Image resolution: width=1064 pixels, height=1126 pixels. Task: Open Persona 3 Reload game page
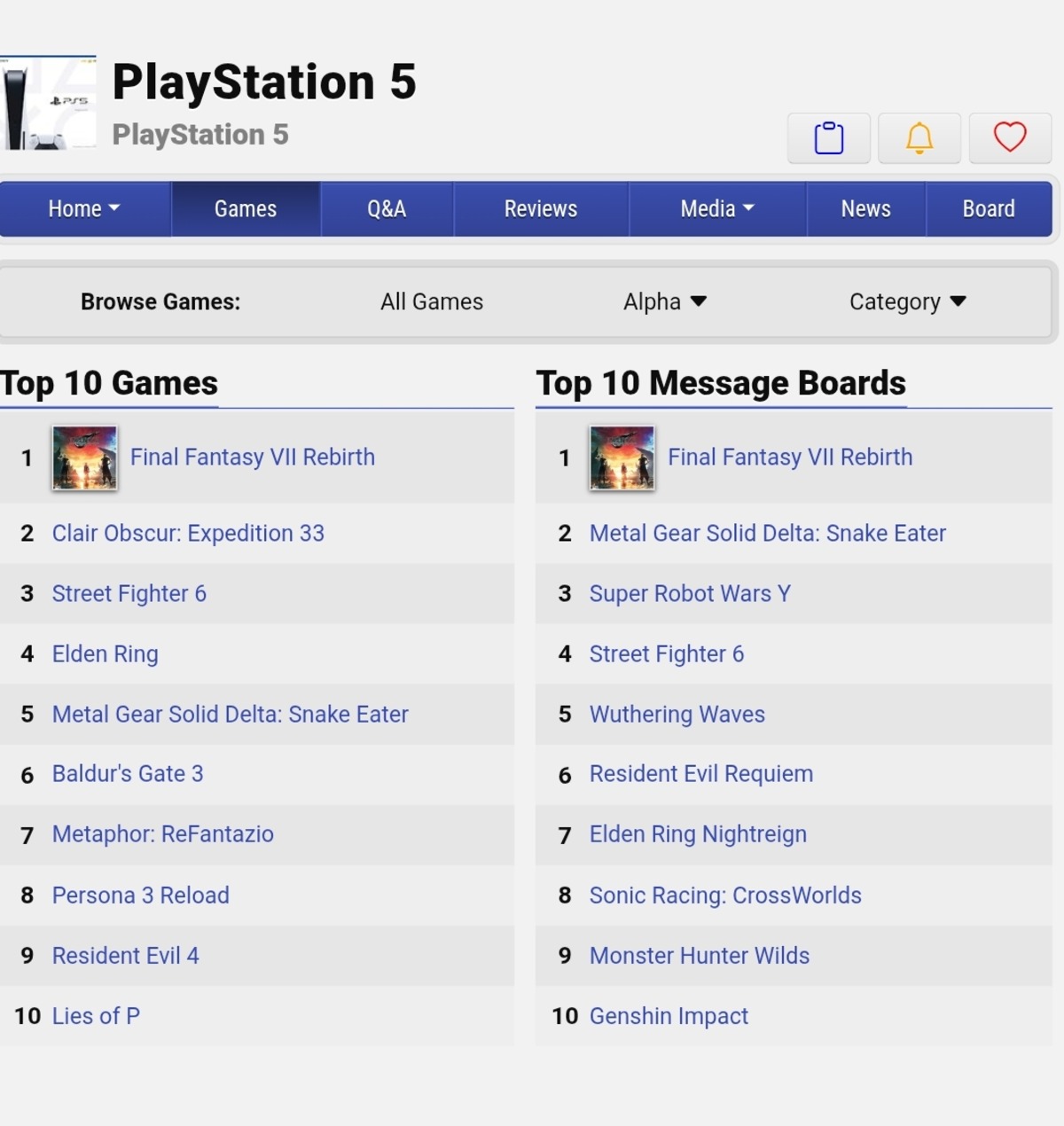[141, 895]
